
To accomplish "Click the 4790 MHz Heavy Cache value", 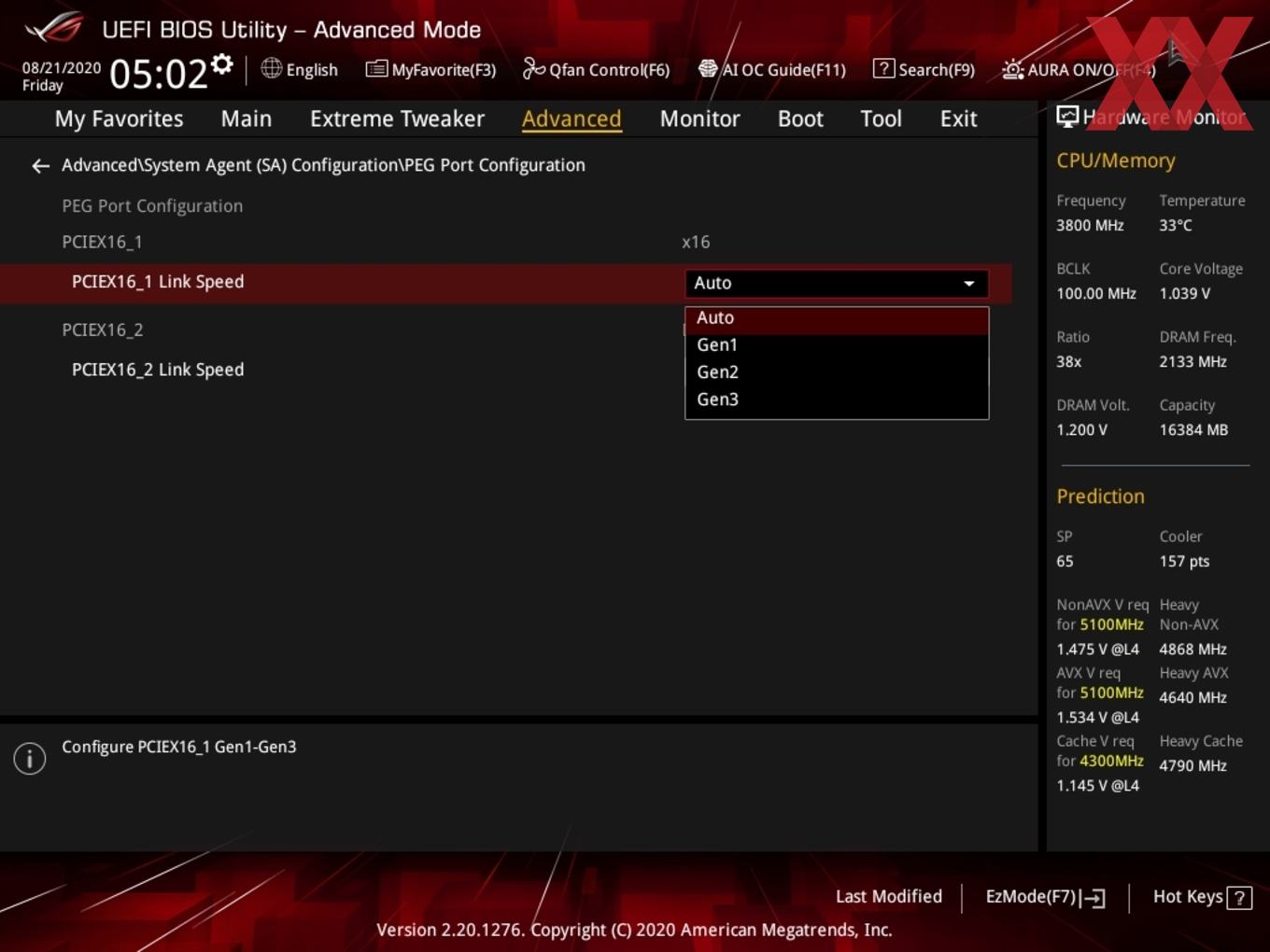I will click(1192, 766).
